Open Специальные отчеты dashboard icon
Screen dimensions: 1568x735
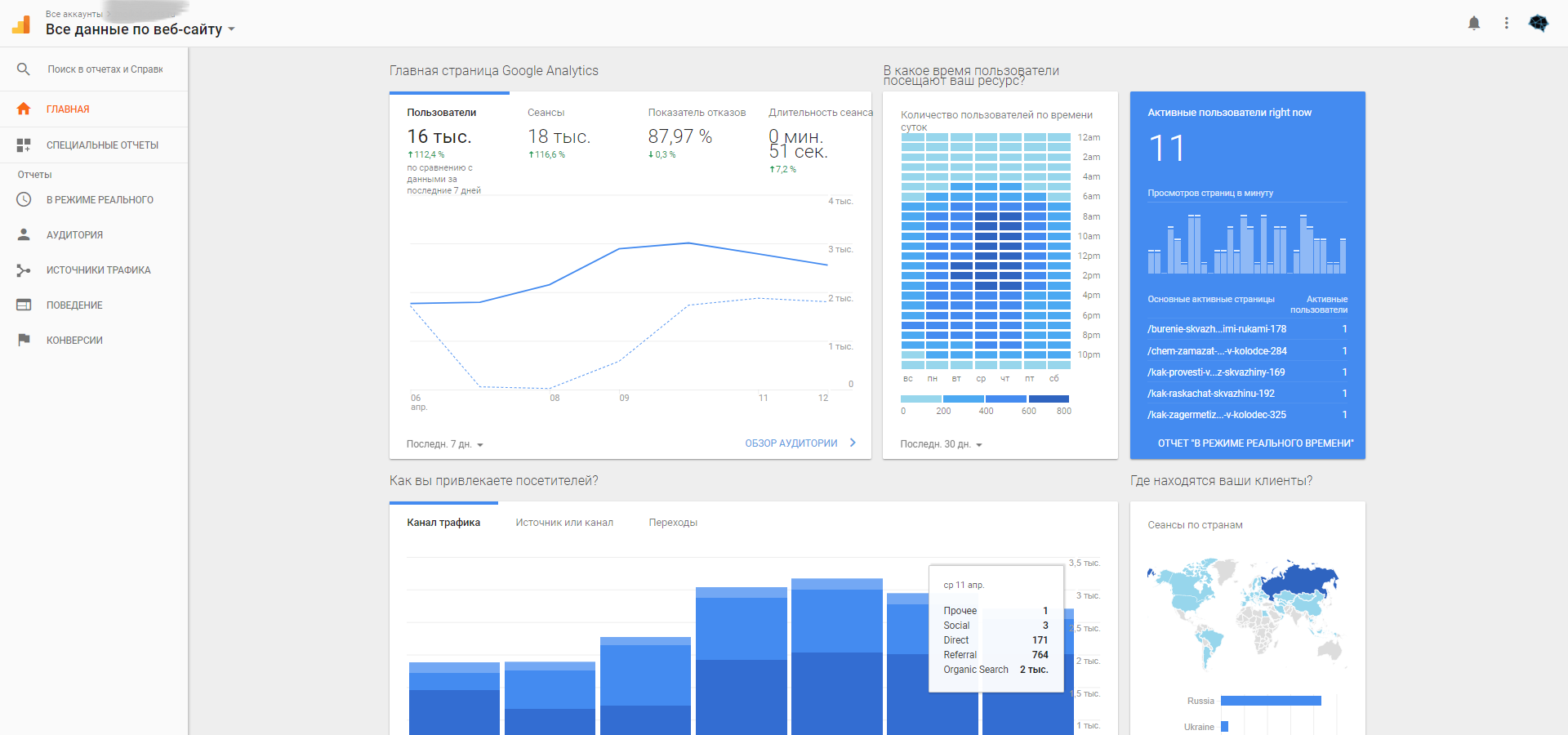pyautogui.click(x=24, y=145)
